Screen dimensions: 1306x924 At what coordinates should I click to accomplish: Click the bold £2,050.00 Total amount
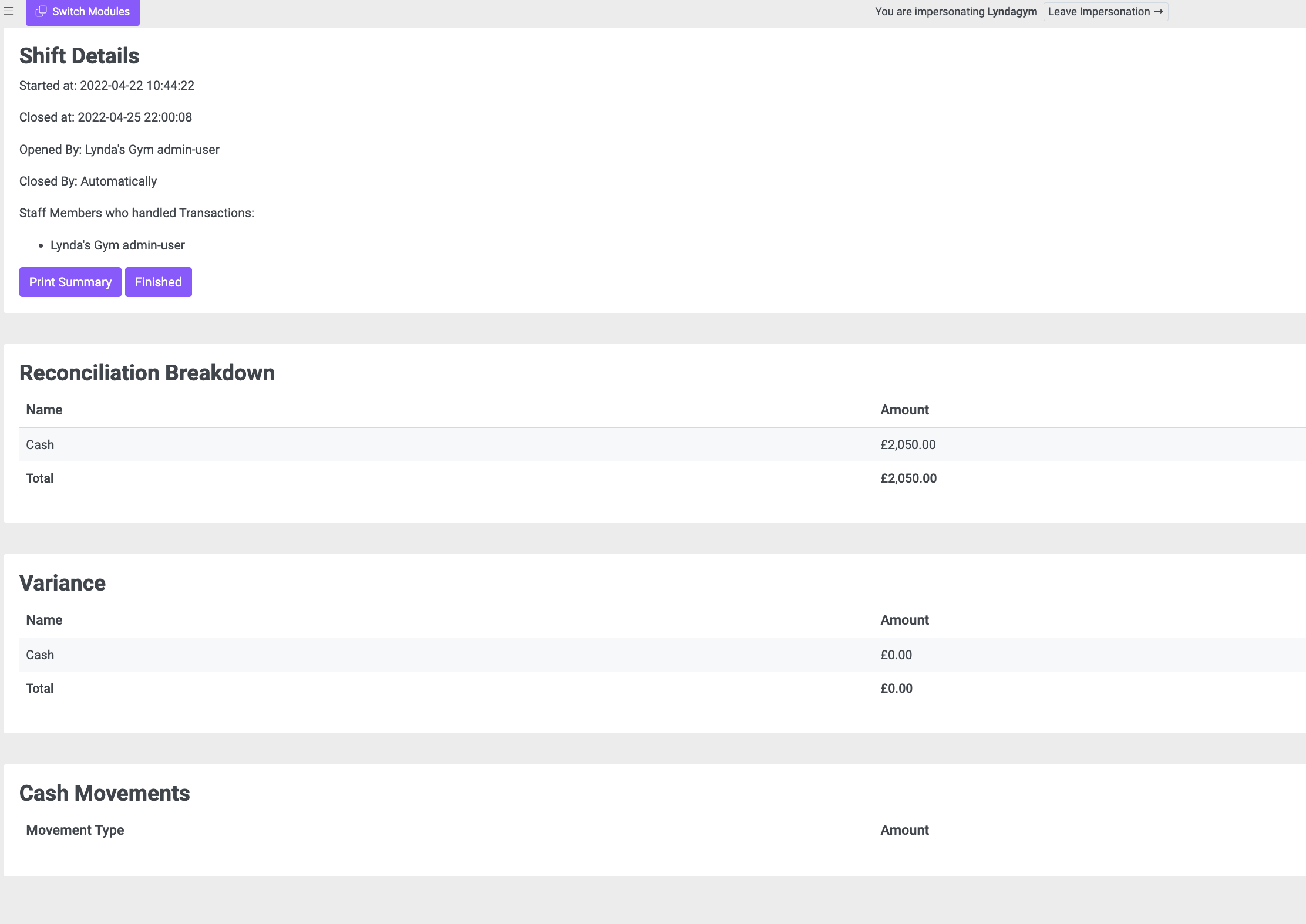click(908, 478)
